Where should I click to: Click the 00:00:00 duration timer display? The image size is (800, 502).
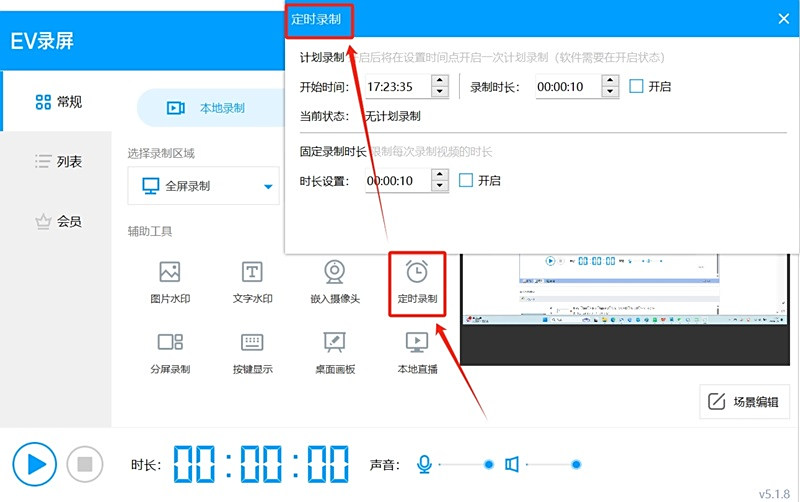click(261, 464)
